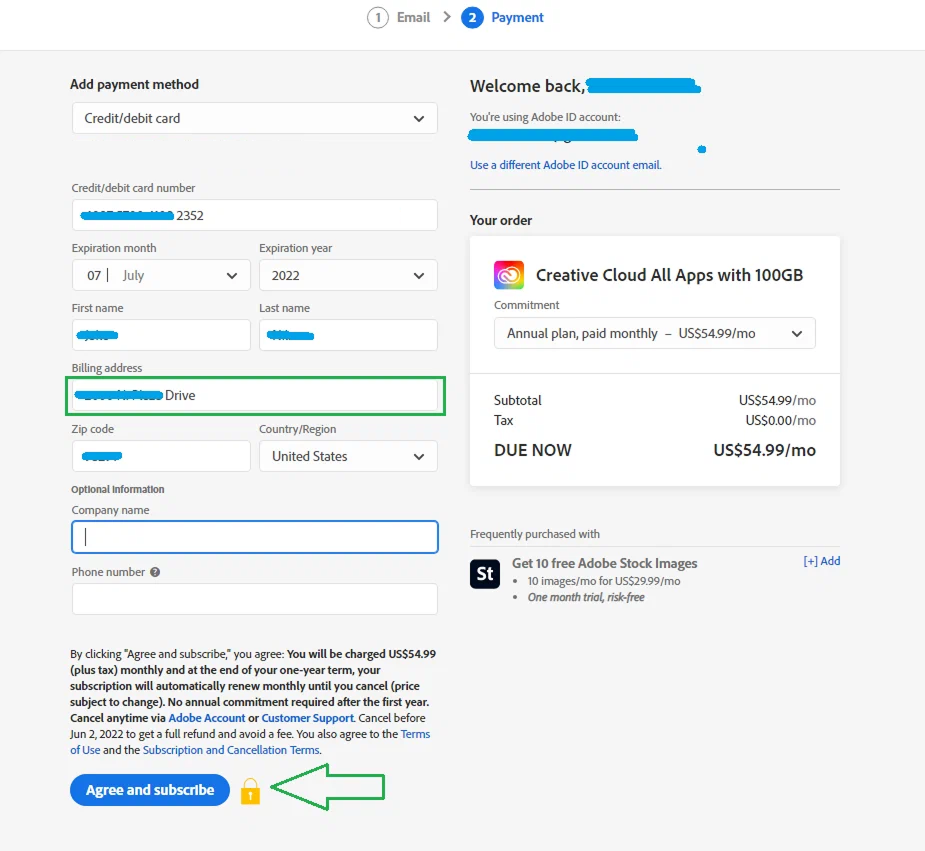Add Adobe Stock images with [+] Add
The image size is (925, 851).
tap(822, 561)
